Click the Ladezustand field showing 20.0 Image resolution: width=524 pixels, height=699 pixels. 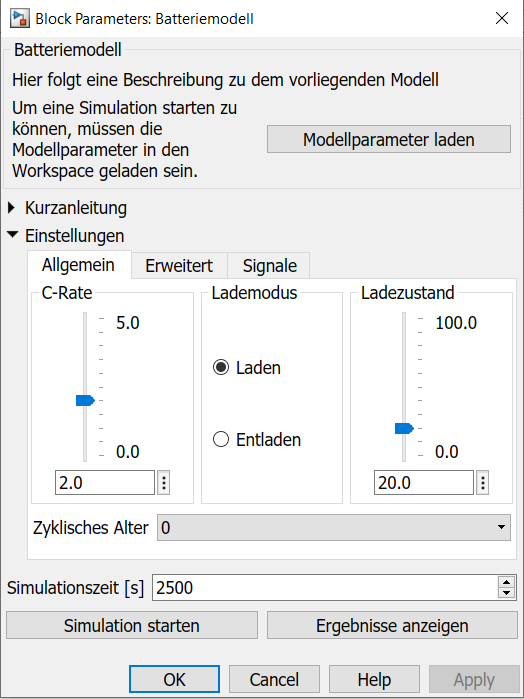(x=424, y=482)
